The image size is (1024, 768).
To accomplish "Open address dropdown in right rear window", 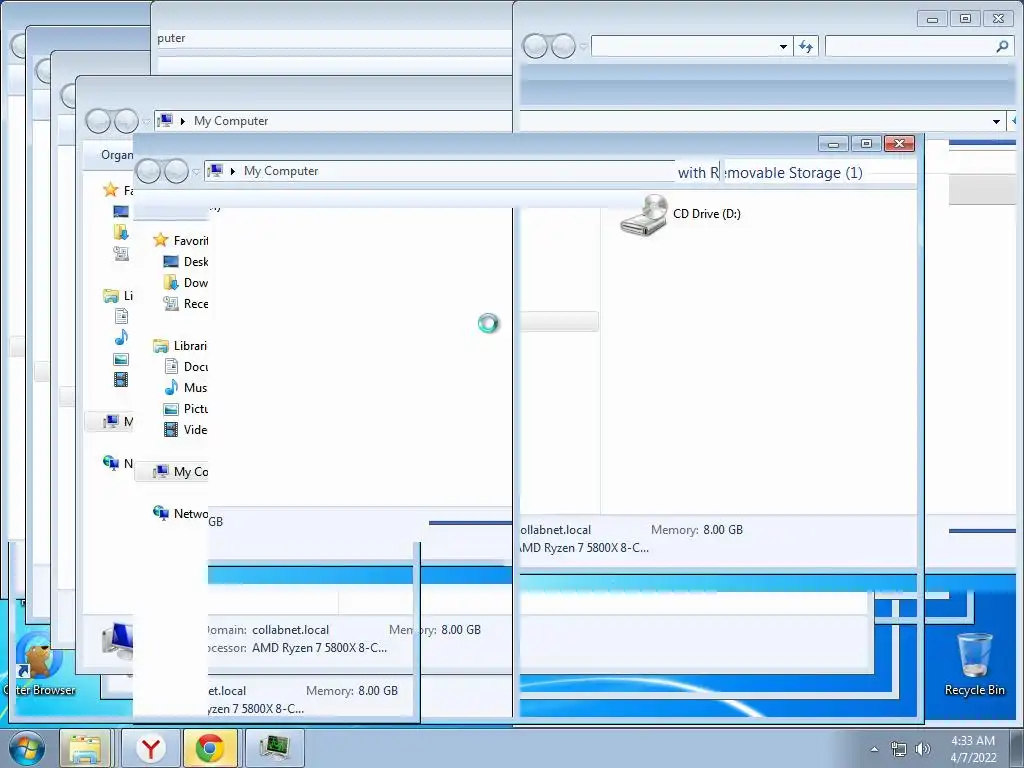I will click(x=783, y=46).
